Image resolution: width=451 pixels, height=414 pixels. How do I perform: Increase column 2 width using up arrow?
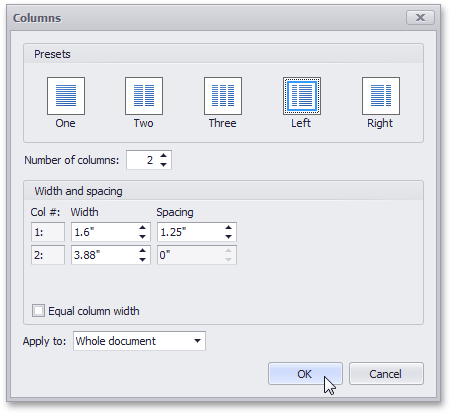point(143,251)
